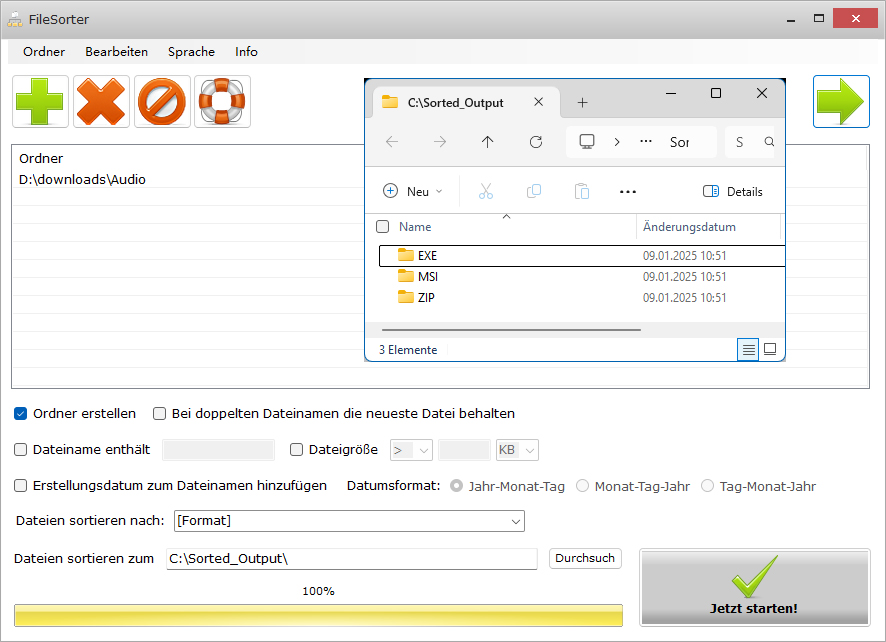Open the Sprache menu
Screen dimensions: 886x642
[x=191, y=52]
